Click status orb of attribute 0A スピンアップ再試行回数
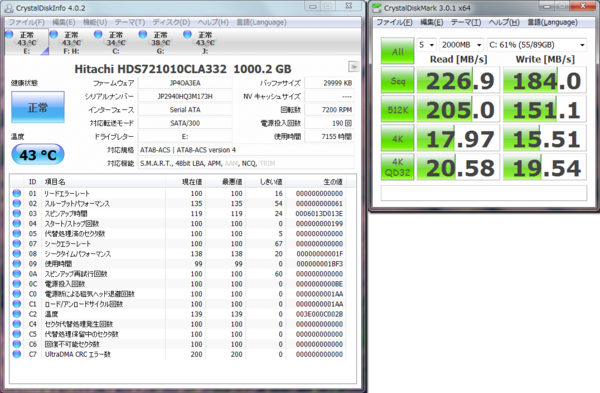This screenshot has height=393, width=600. [16, 274]
